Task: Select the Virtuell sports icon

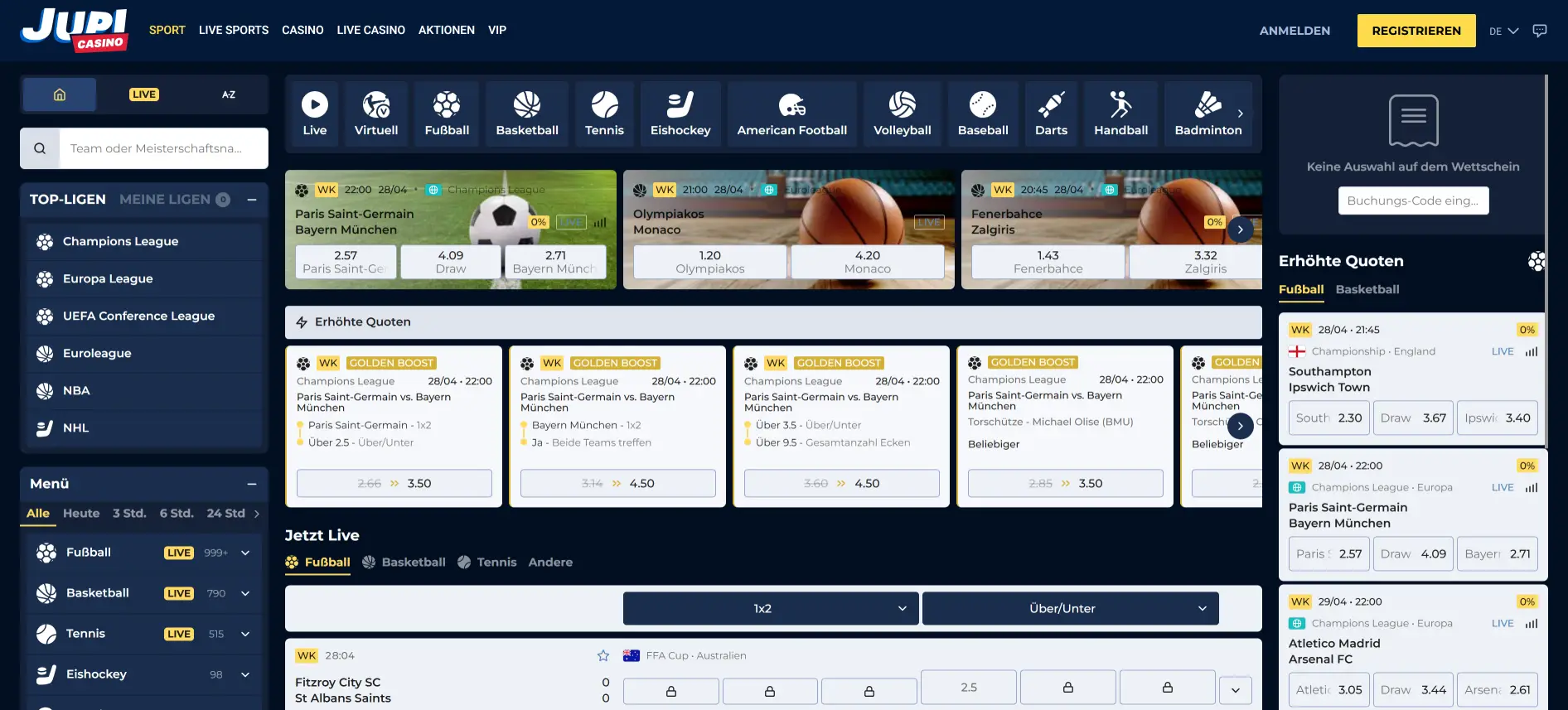Action: click(376, 114)
